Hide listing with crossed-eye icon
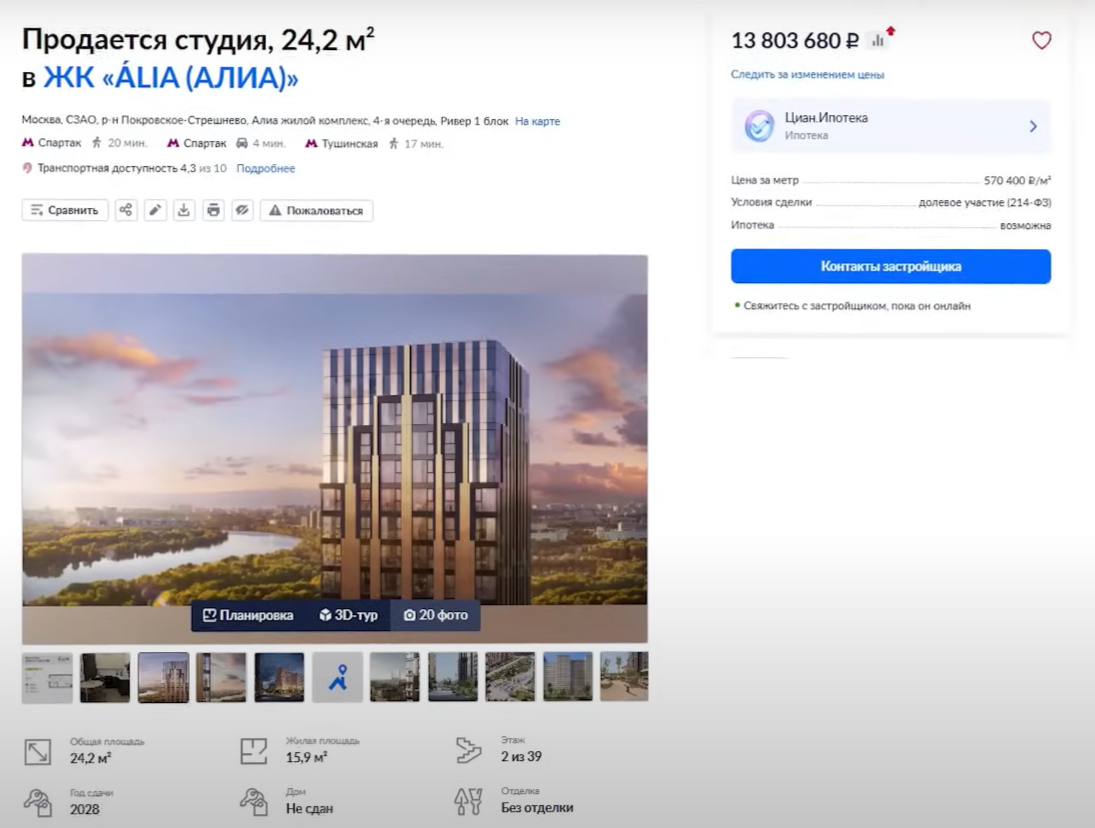The image size is (1095, 828). tap(241, 210)
